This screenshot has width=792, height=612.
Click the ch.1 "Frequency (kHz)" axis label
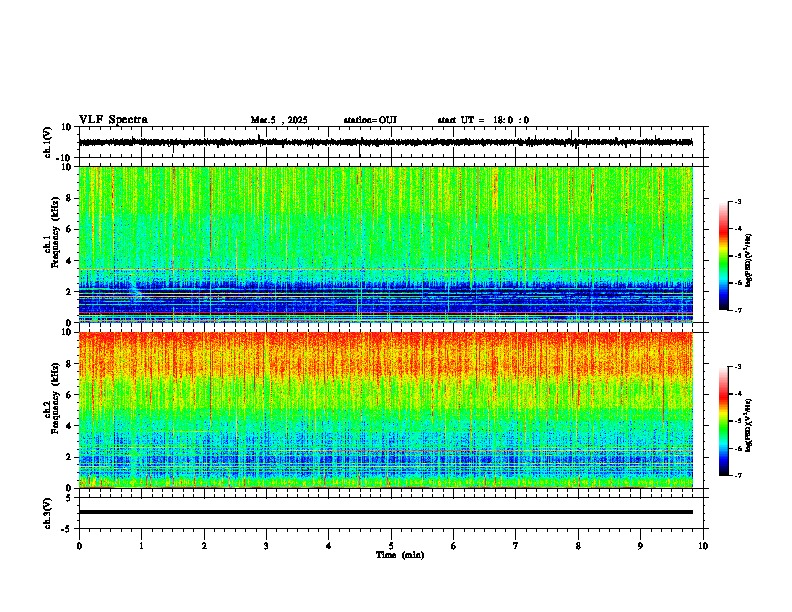tap(54, 232)
